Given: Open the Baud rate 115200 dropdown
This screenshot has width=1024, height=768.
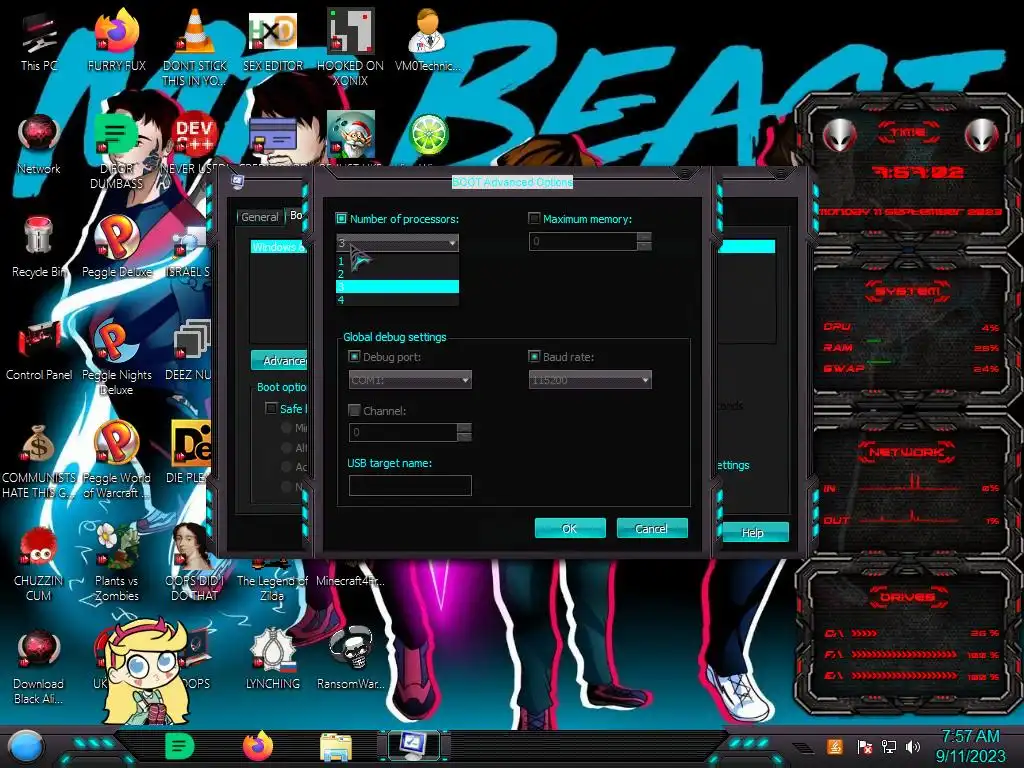Looking at the screenshot, I should point(590,379).
